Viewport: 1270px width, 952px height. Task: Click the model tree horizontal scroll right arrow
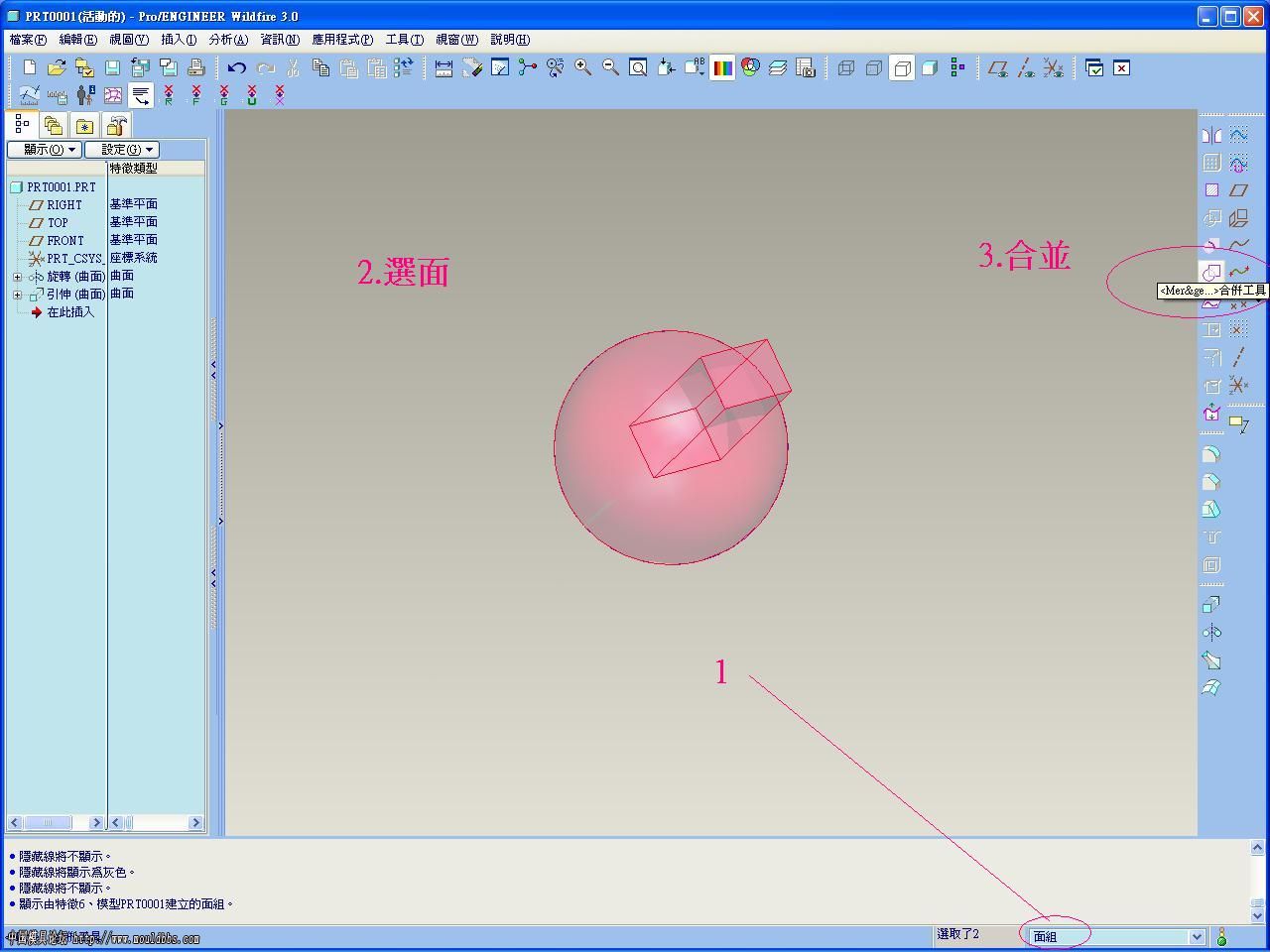(x=96, y=822)
